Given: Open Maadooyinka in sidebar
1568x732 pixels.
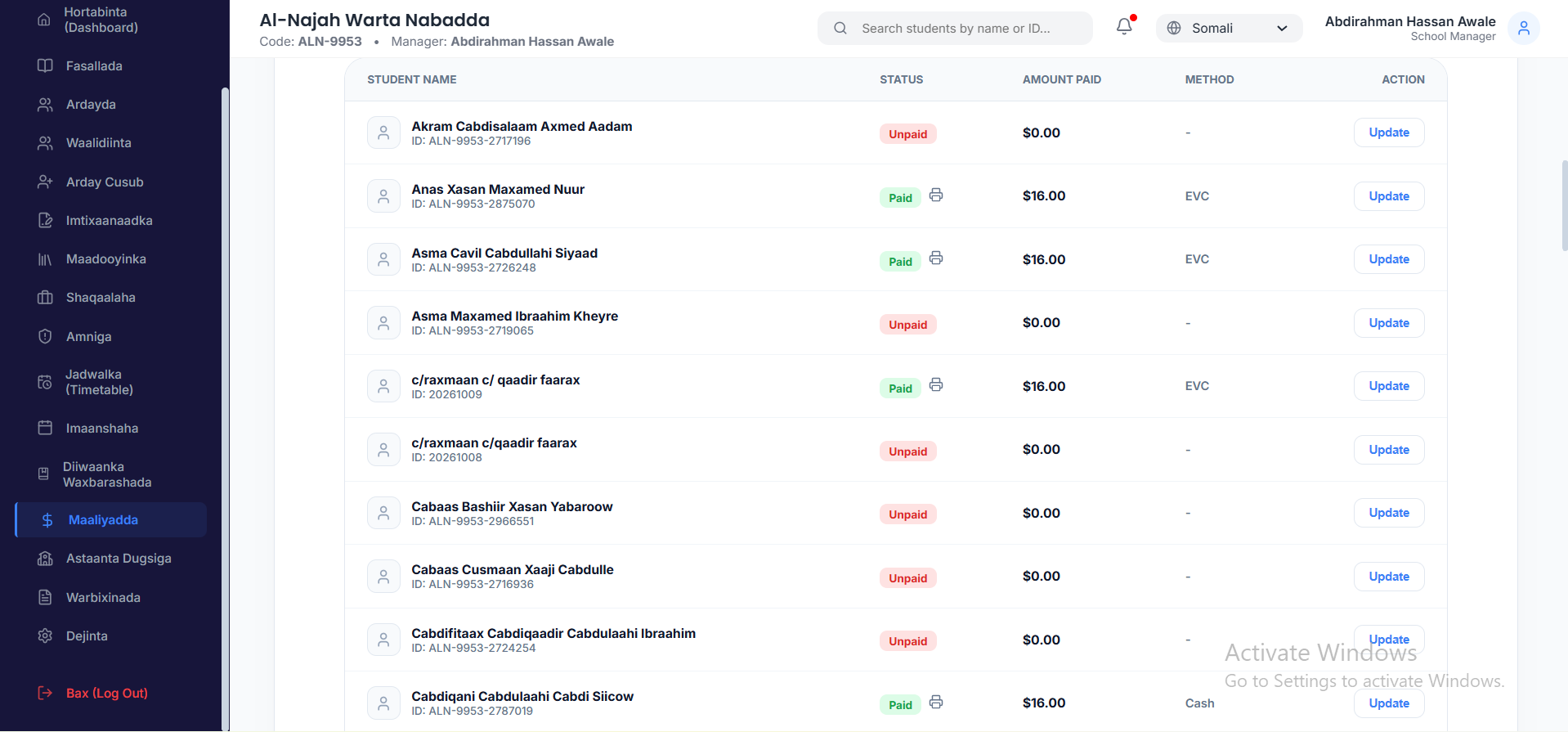Looking at the screenshot, I should tap(111, 259).
